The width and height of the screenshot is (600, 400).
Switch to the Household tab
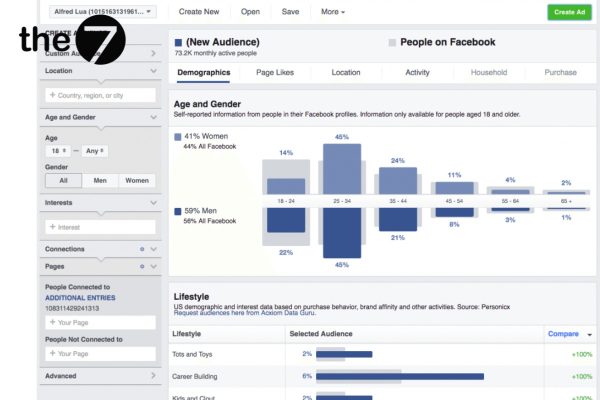489,72
